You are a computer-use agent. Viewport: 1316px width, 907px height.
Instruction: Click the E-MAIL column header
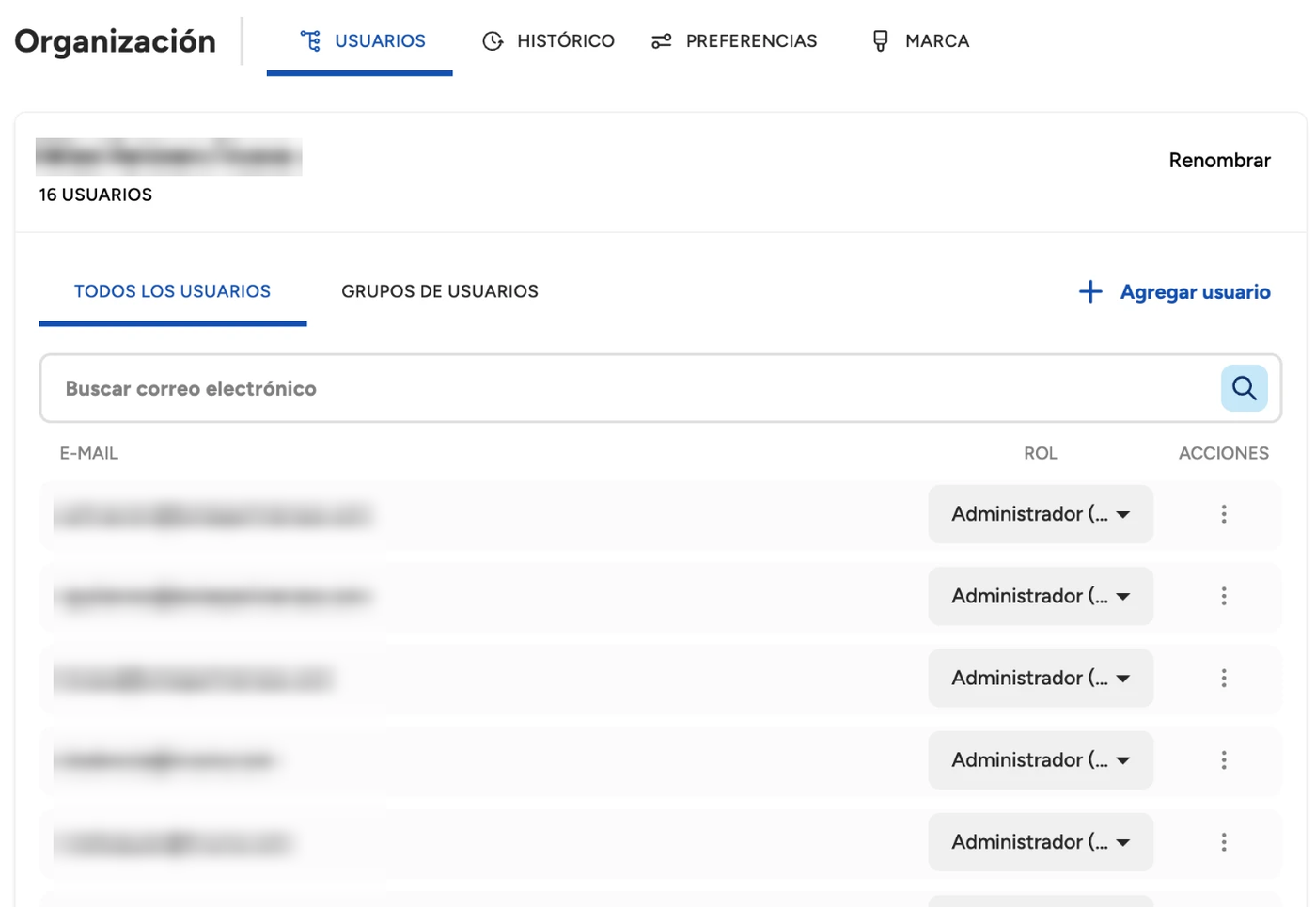[89, 453]
